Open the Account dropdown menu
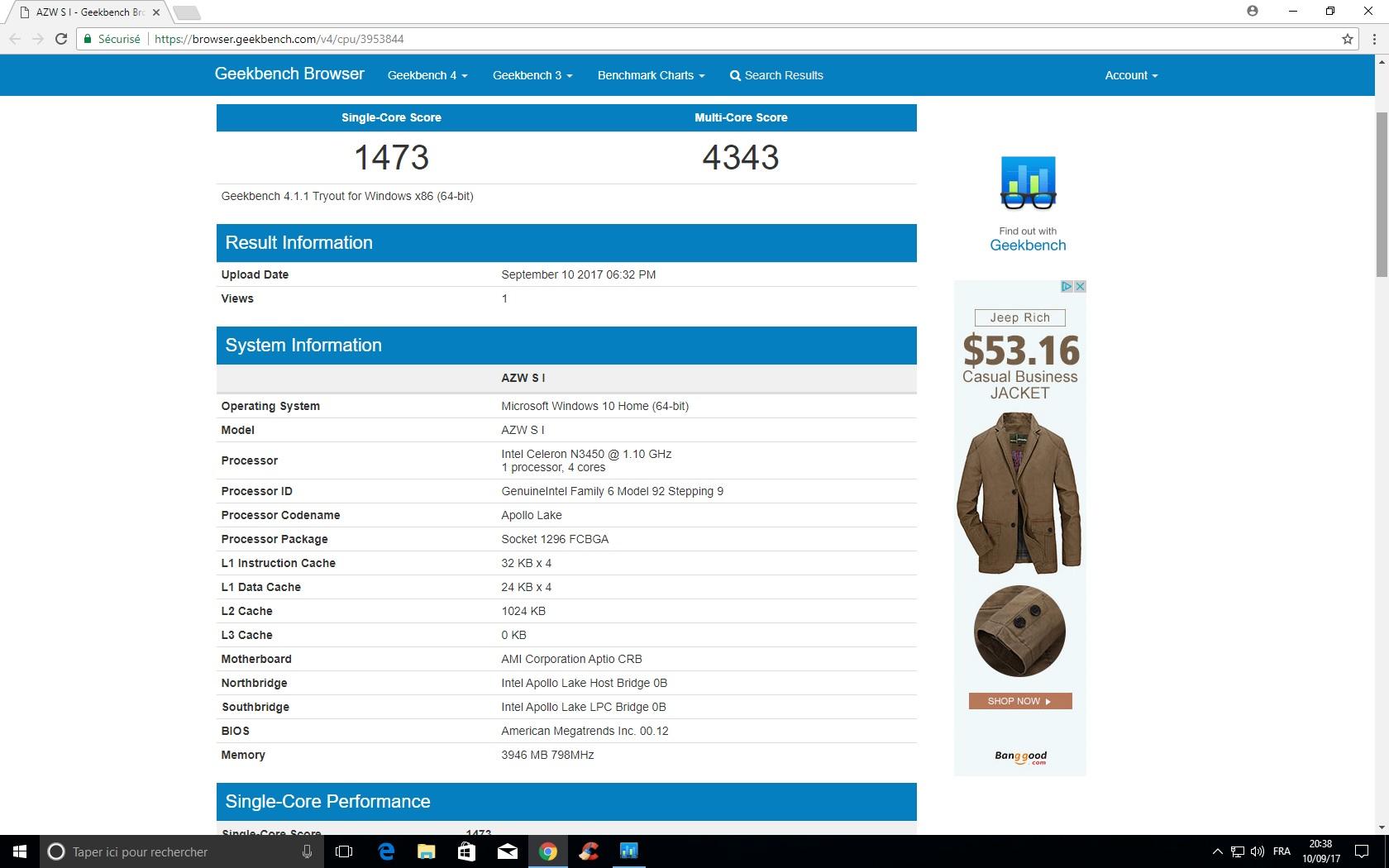This screenshot has width=1389, height=868. (1131, 75)
